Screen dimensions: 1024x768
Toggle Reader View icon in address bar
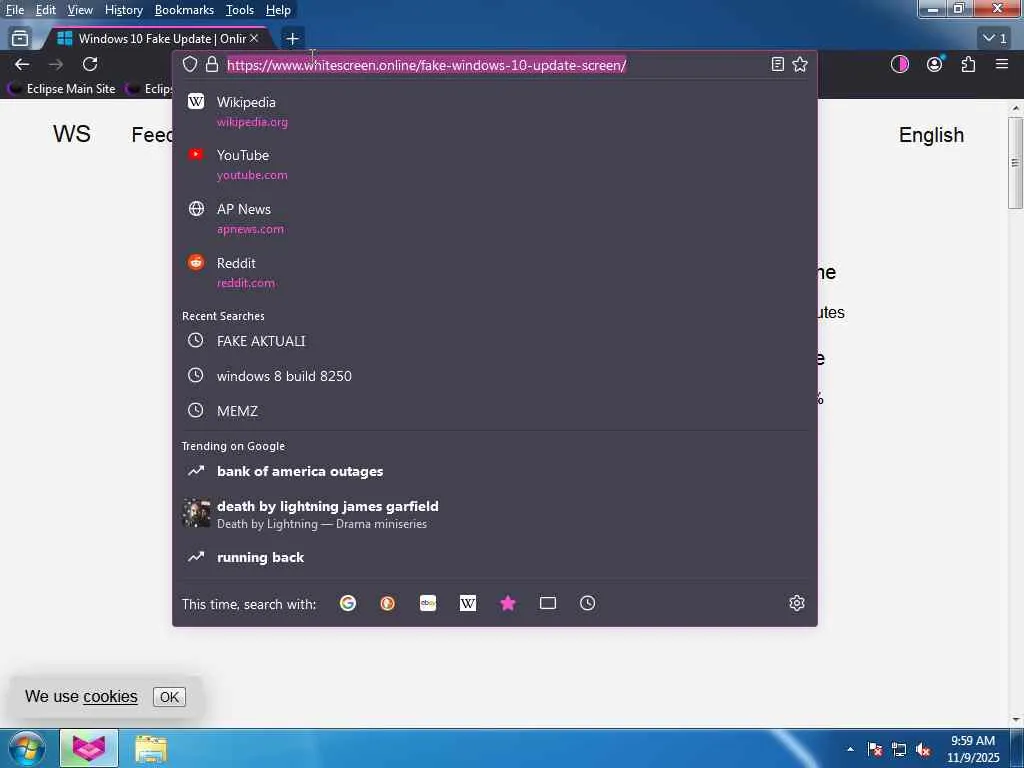click(x=777, y=64)
